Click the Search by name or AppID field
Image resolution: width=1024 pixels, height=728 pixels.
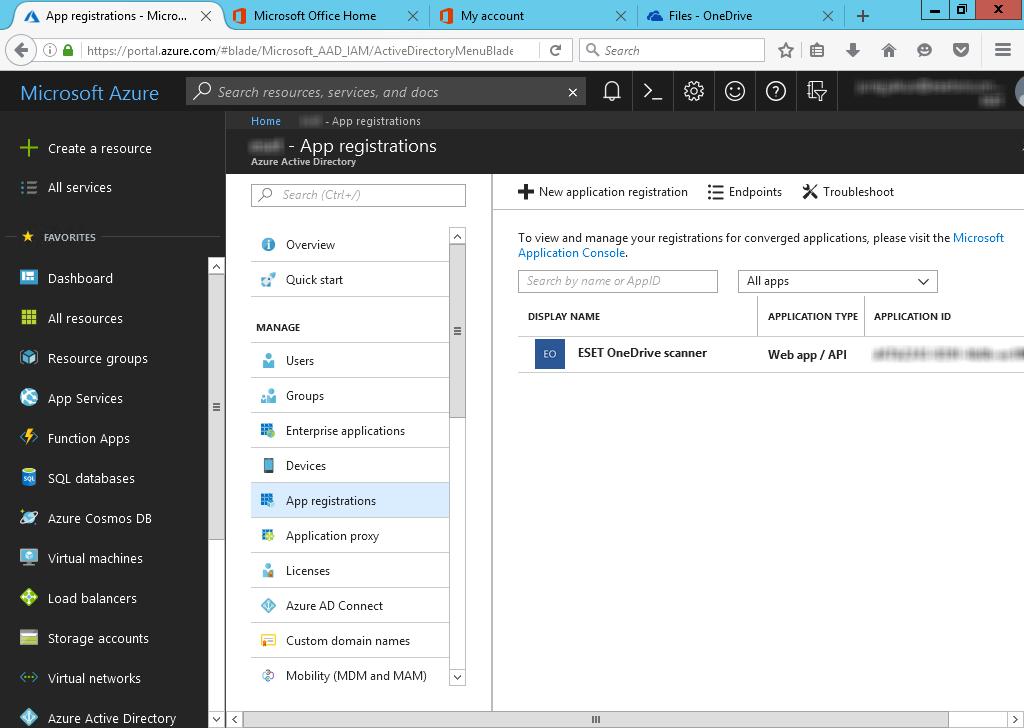618,281
